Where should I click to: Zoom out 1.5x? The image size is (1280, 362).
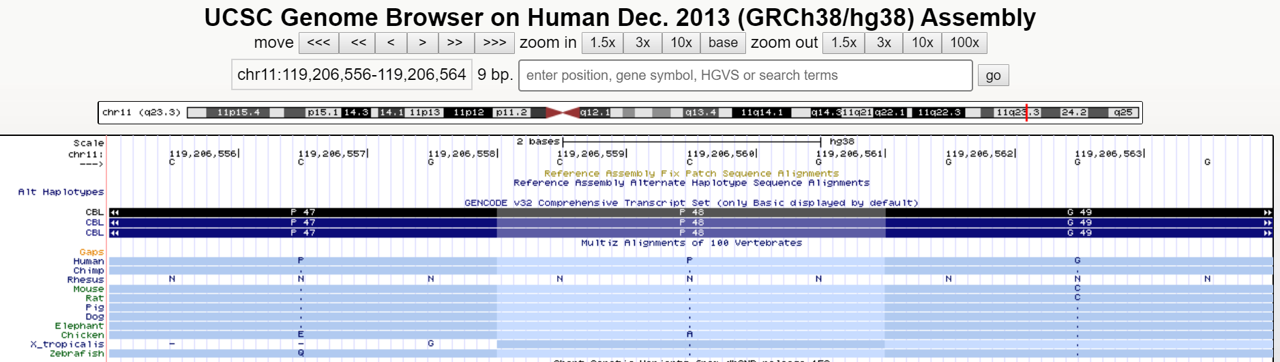coord(844,43)
